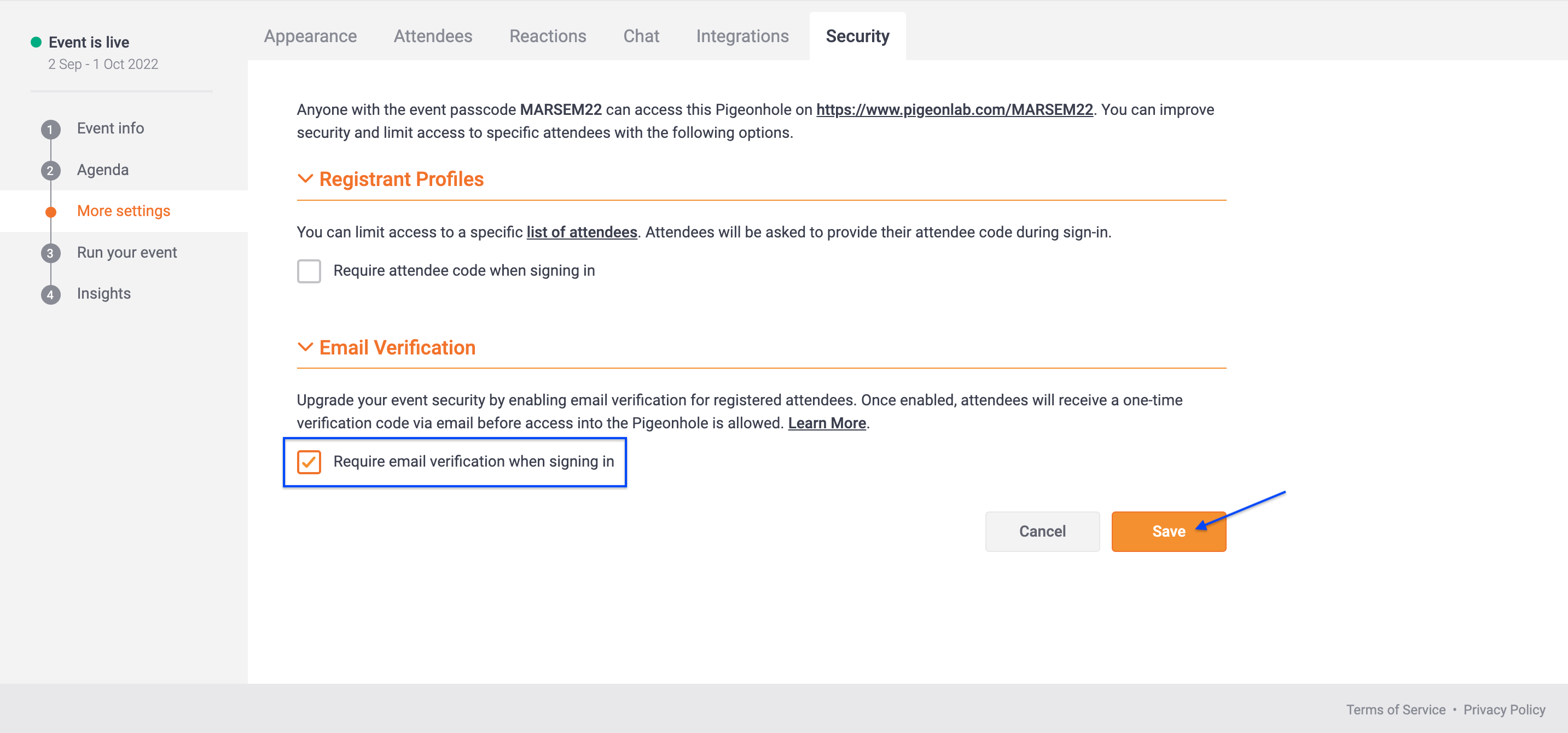Uncheck Require email verification checkbox
The height and width of the screenshot is (733, 1568).
[309, 462]
